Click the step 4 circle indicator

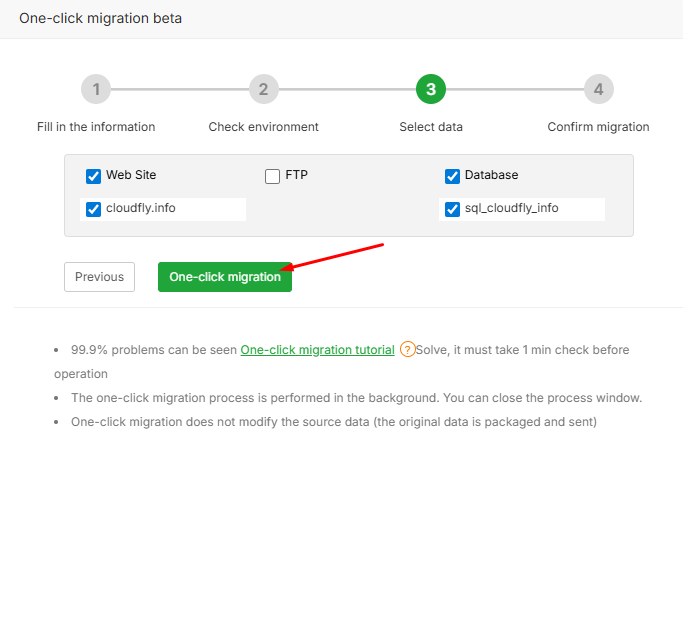coord(598,89)
